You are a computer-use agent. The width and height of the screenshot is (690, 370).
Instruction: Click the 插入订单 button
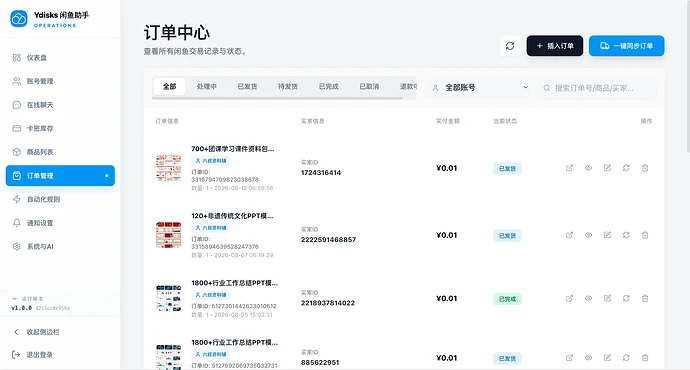tap(554, 46)
